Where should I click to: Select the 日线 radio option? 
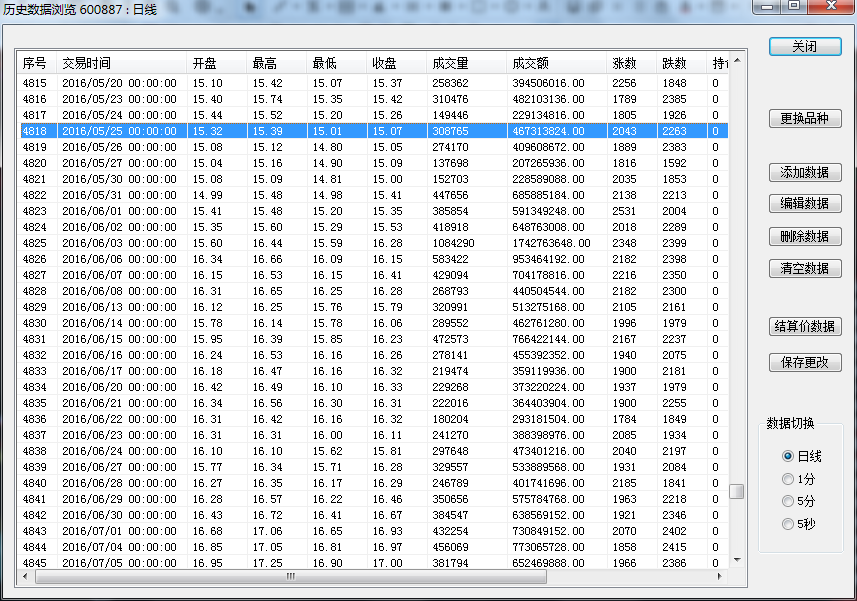[788, 456]
